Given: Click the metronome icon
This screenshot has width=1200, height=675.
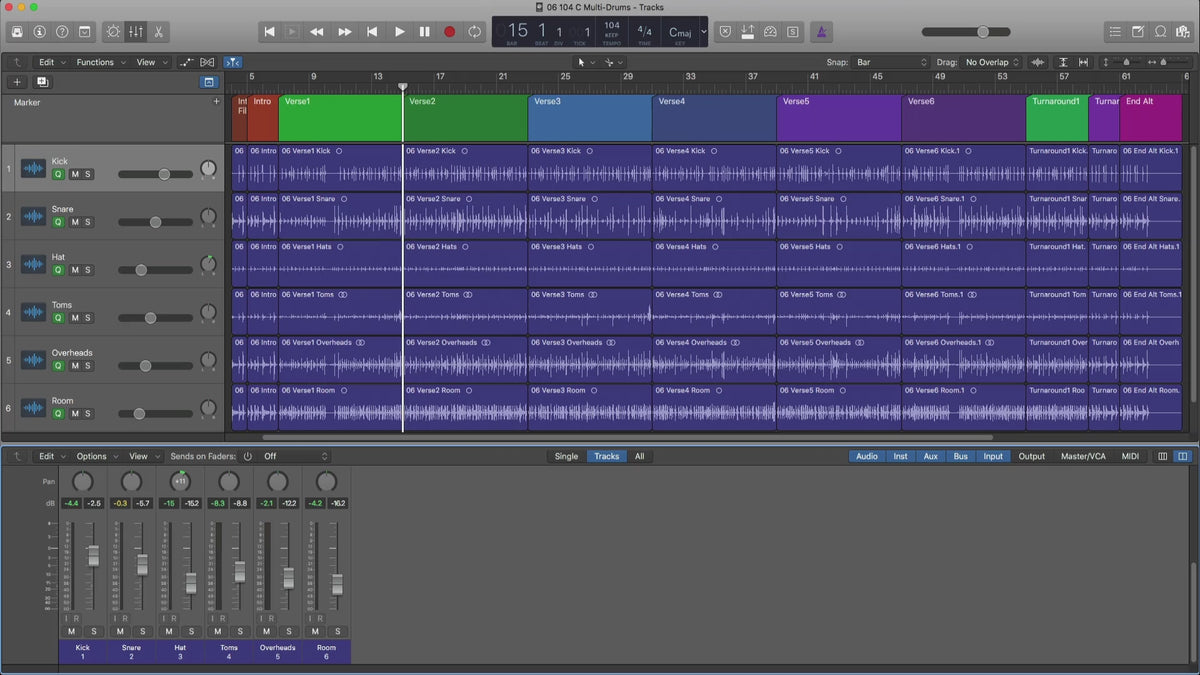Looking at the screenshot, I should [x=819, y=32].
